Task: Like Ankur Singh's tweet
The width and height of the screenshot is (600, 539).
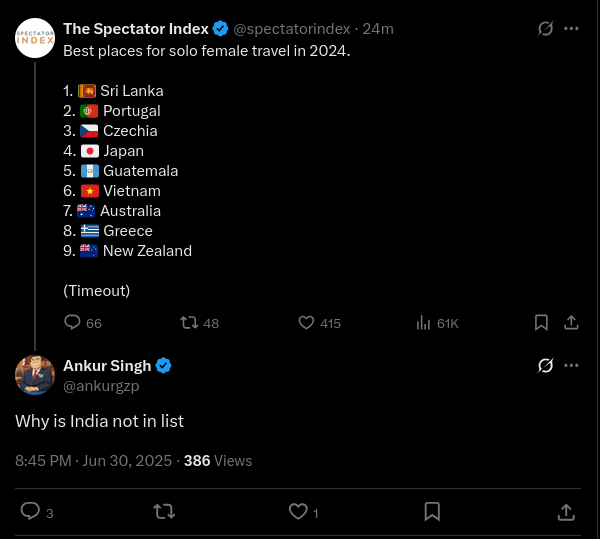Action: [x=303, y=512]
